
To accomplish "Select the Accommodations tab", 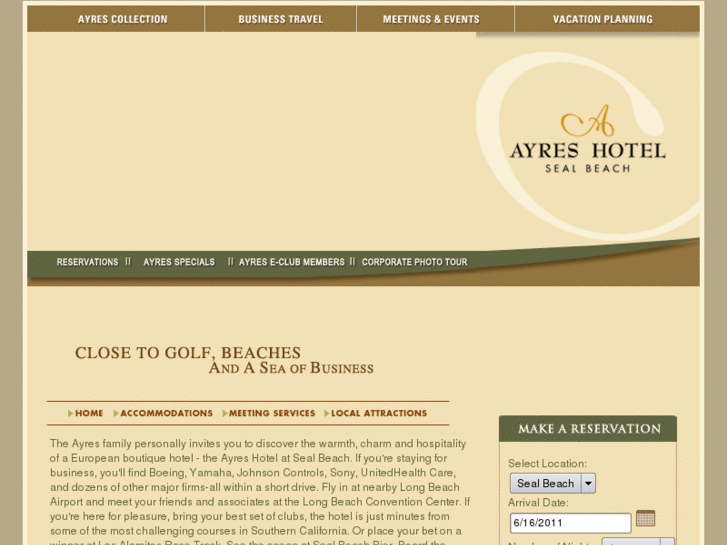I will click(163, 413).
